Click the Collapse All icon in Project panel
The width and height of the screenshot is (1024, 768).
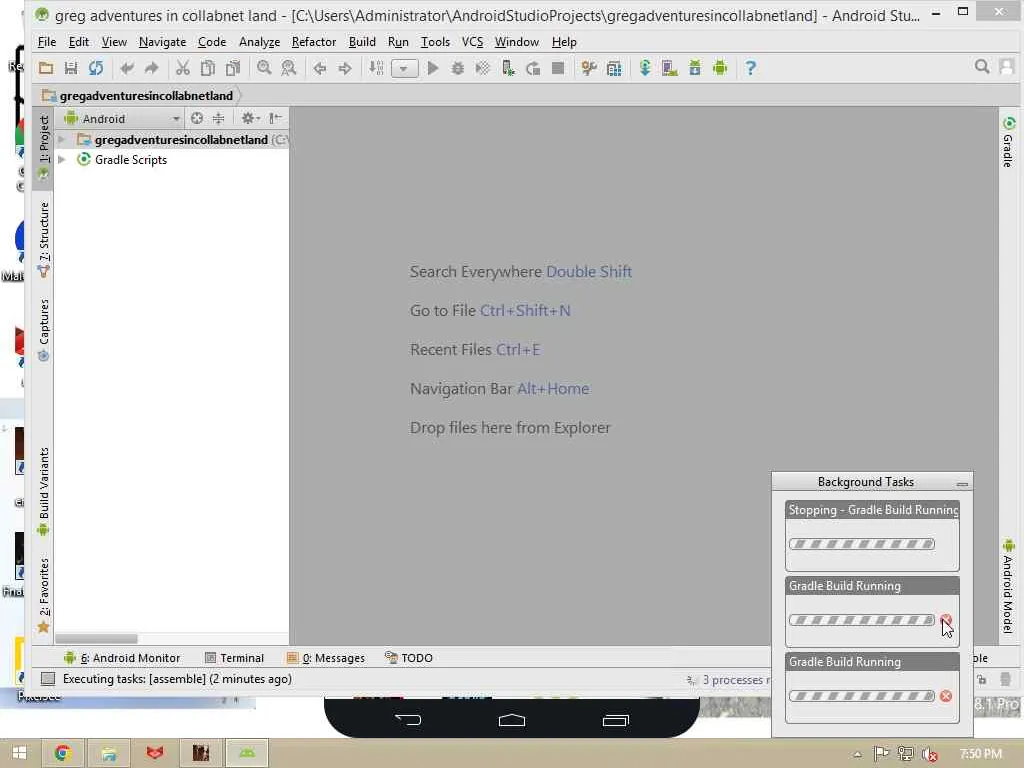[x=219, y=118]
